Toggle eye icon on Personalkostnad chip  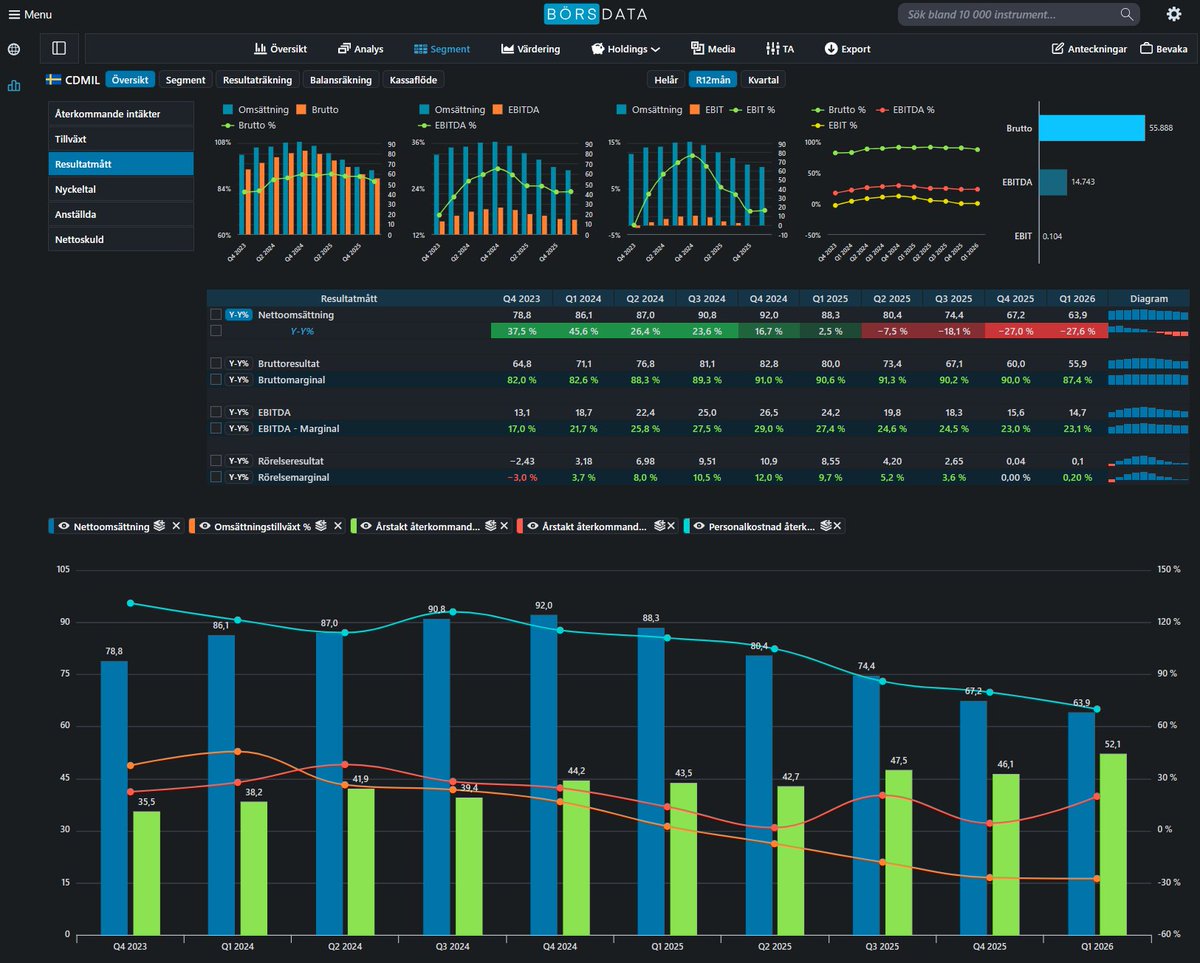pos(699,526)
